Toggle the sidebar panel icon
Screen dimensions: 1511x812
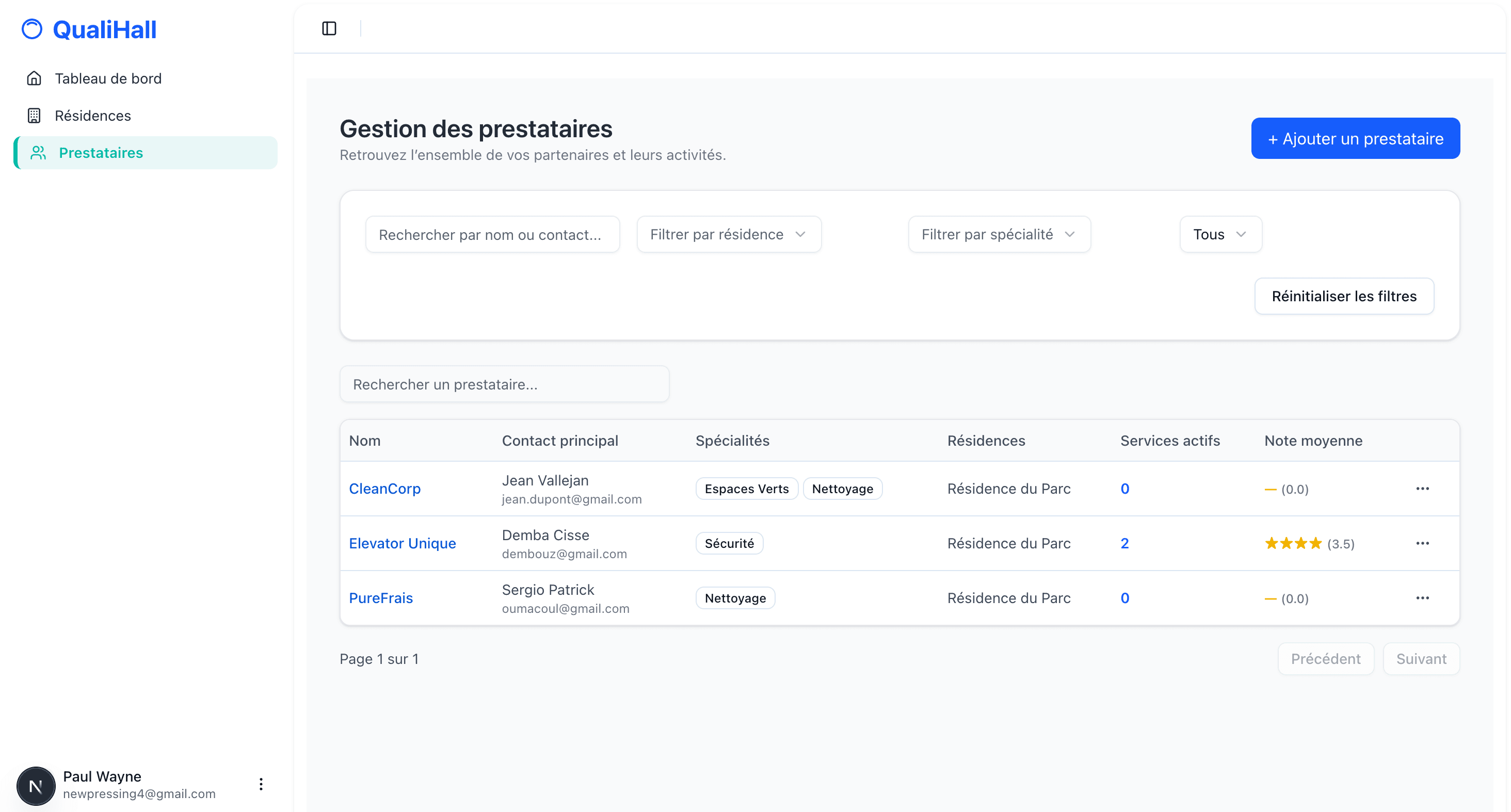(329, 27)
